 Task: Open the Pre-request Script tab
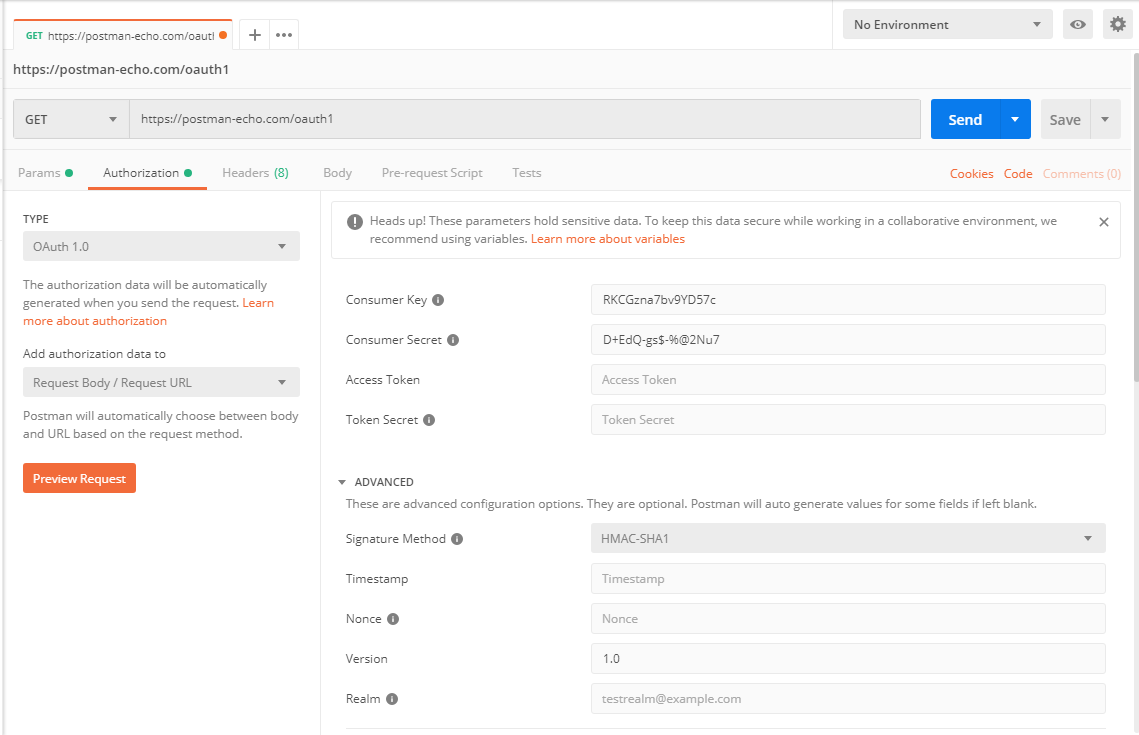[431, 173]
